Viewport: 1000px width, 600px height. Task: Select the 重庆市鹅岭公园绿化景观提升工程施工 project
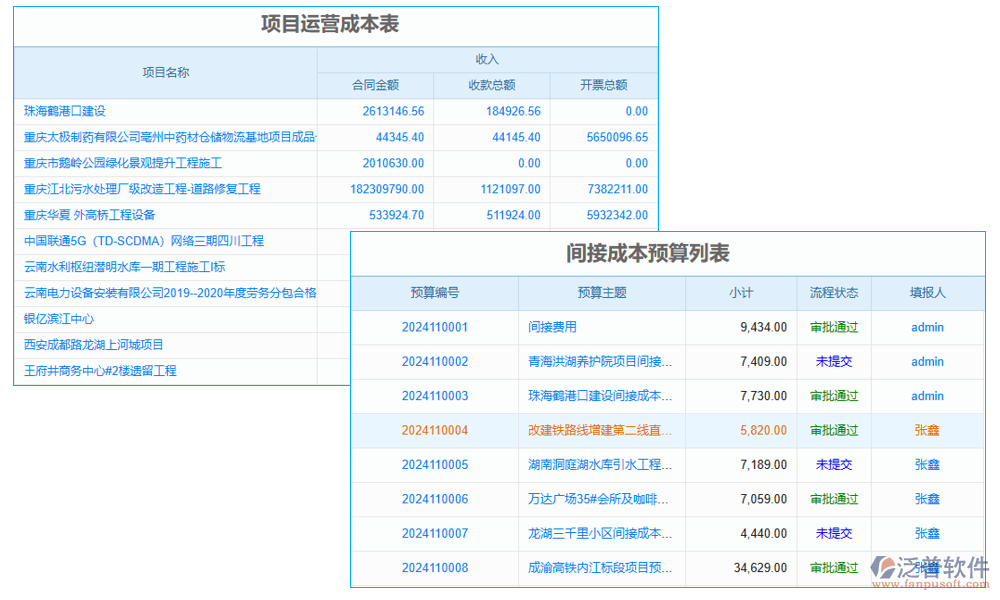tap(123, 163)
